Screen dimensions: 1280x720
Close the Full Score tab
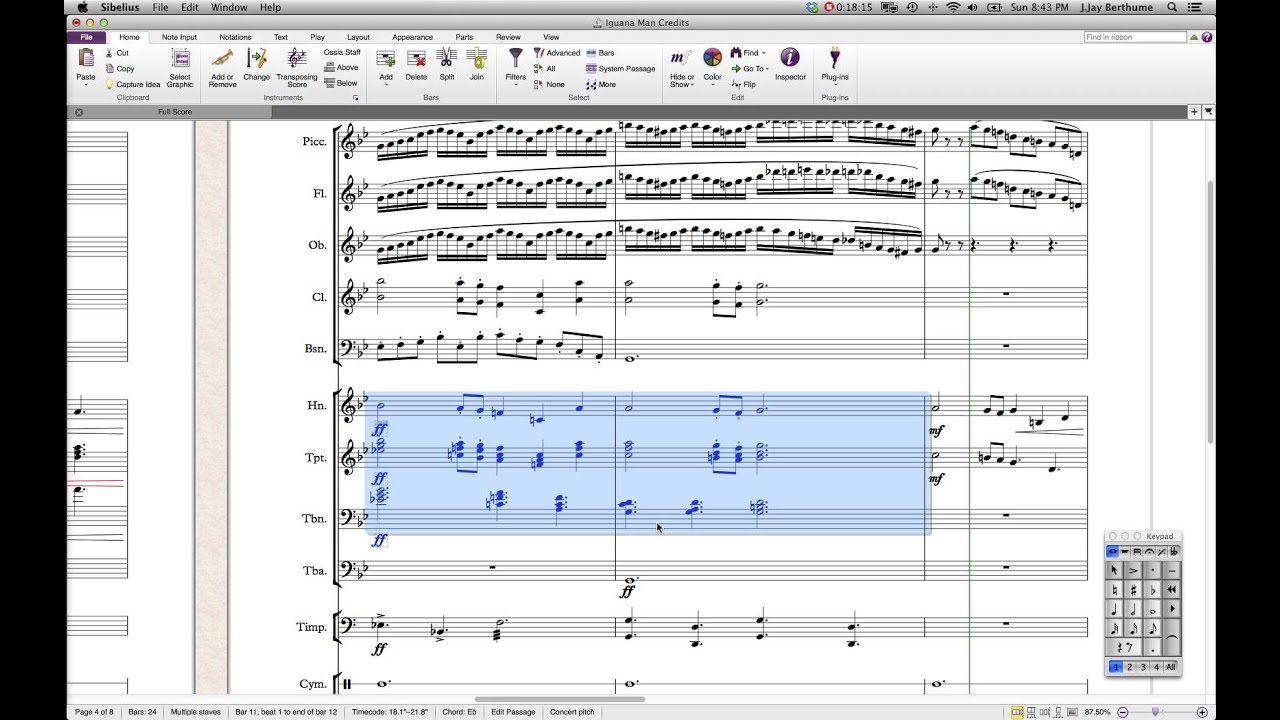point(79,112)
